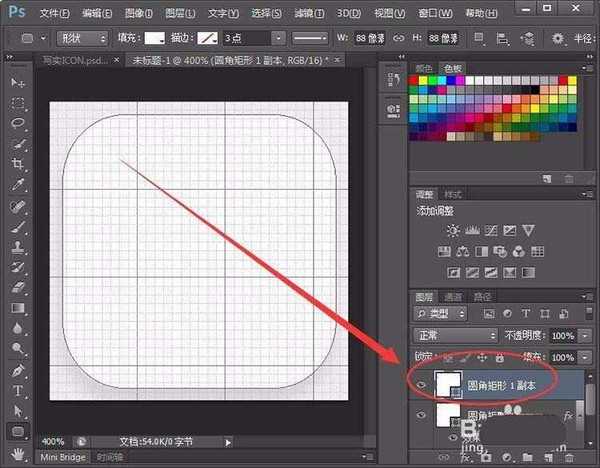The image size is (600, 468).
Task: Pick the Eyedropper tool
Action: click(x=17, y=185)
